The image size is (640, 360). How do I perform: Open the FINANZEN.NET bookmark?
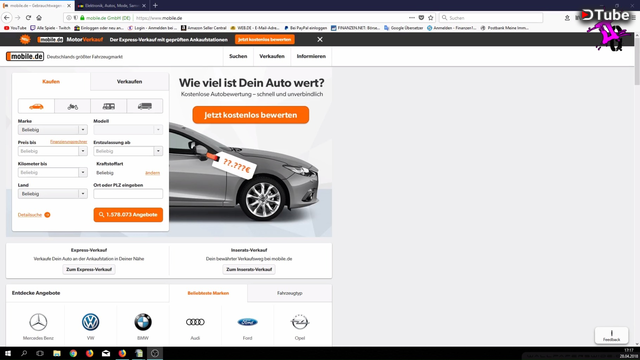tap(355, 28)
